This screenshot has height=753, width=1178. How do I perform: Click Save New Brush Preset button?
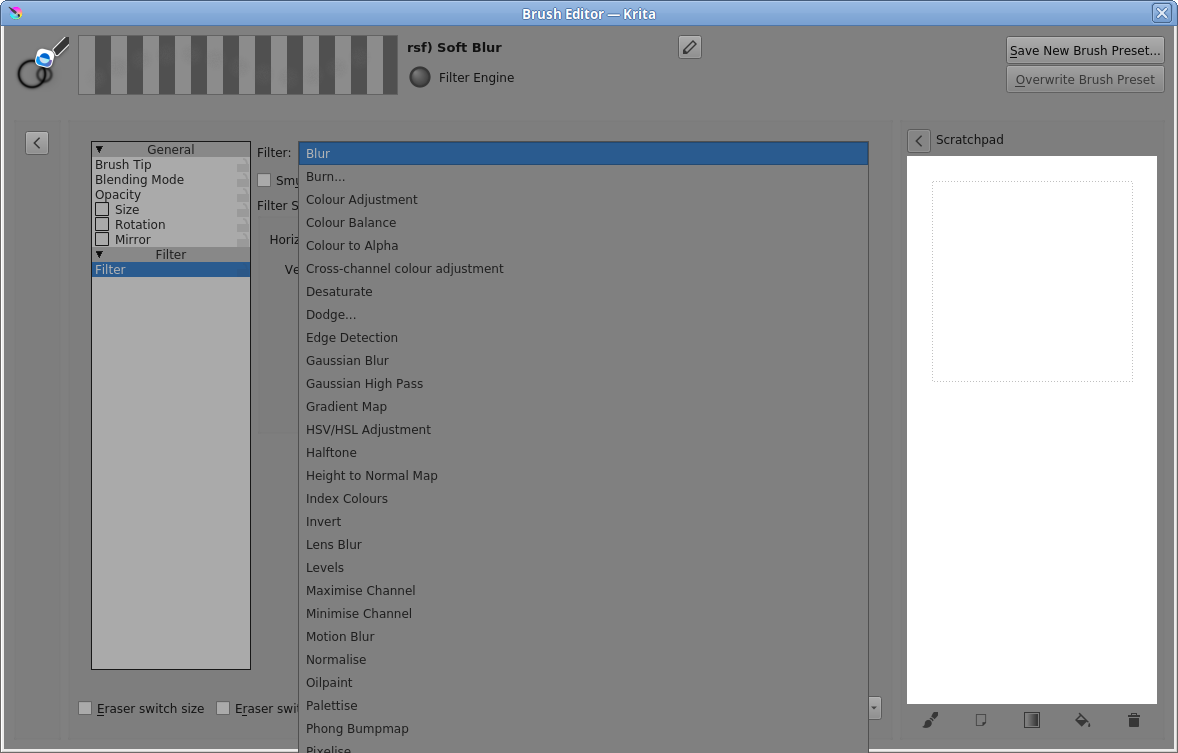(1085, 50)
